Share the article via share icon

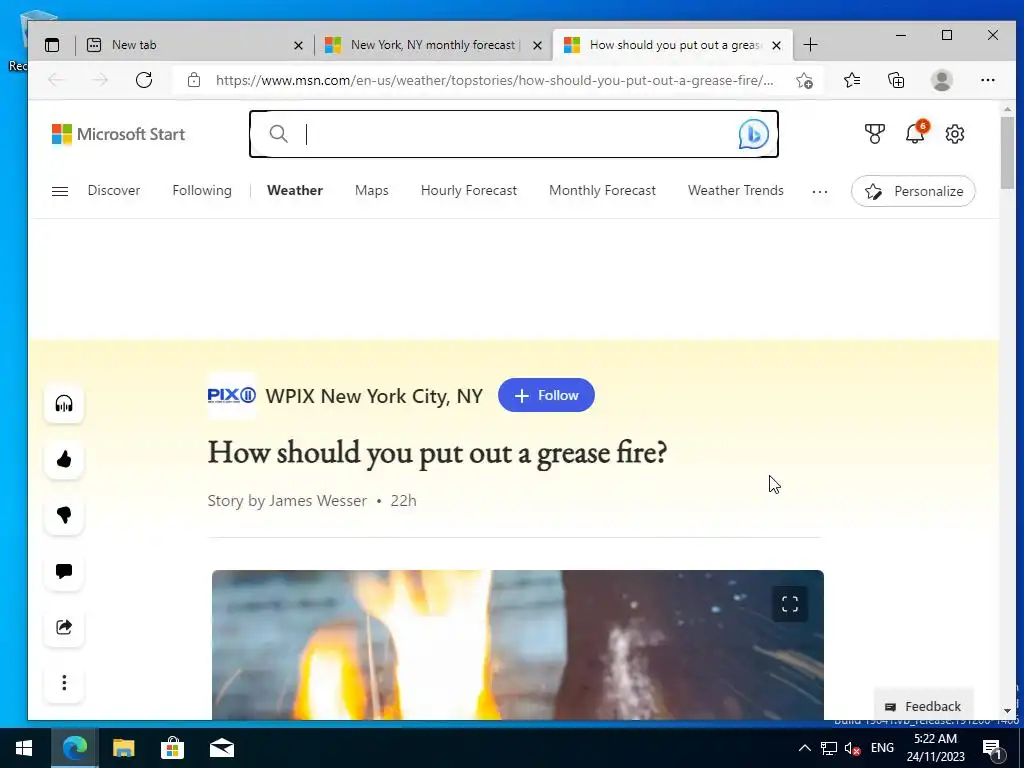(64, 627)
